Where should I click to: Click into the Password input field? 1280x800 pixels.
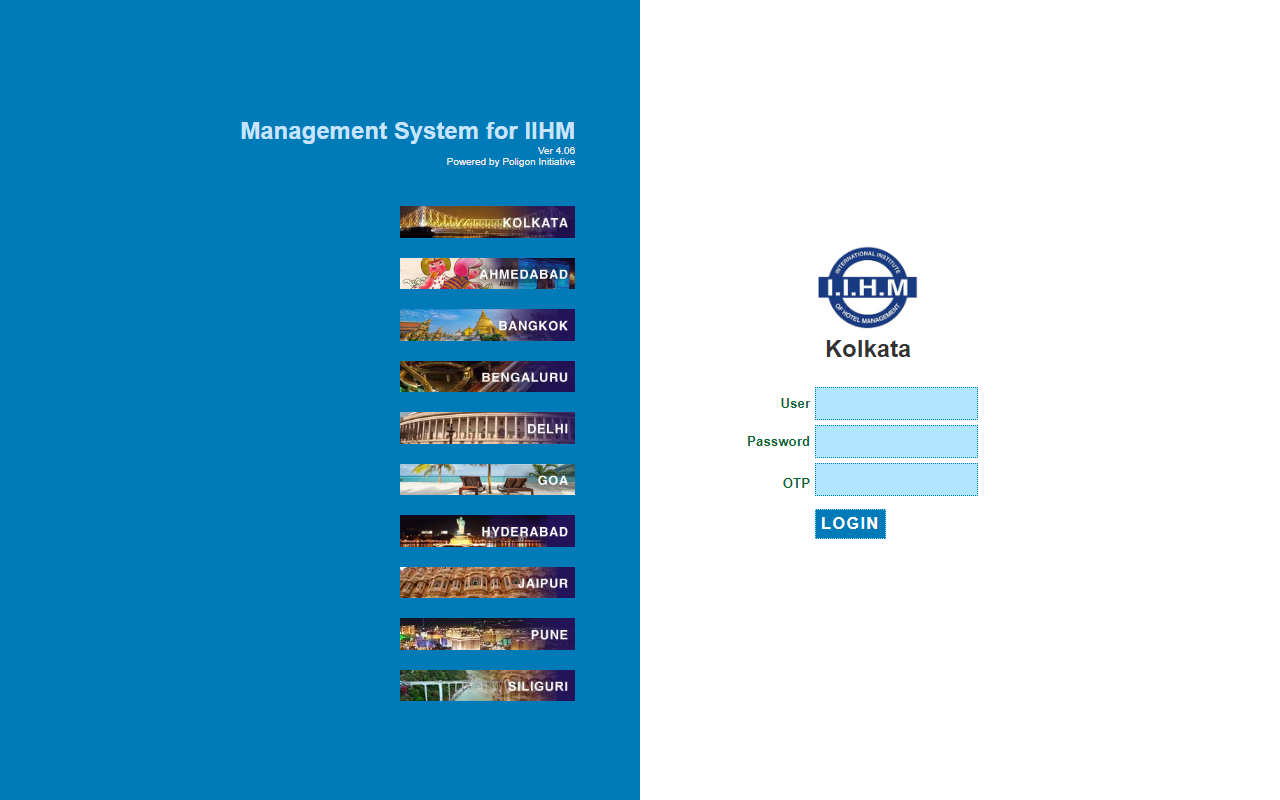[896, 441]
